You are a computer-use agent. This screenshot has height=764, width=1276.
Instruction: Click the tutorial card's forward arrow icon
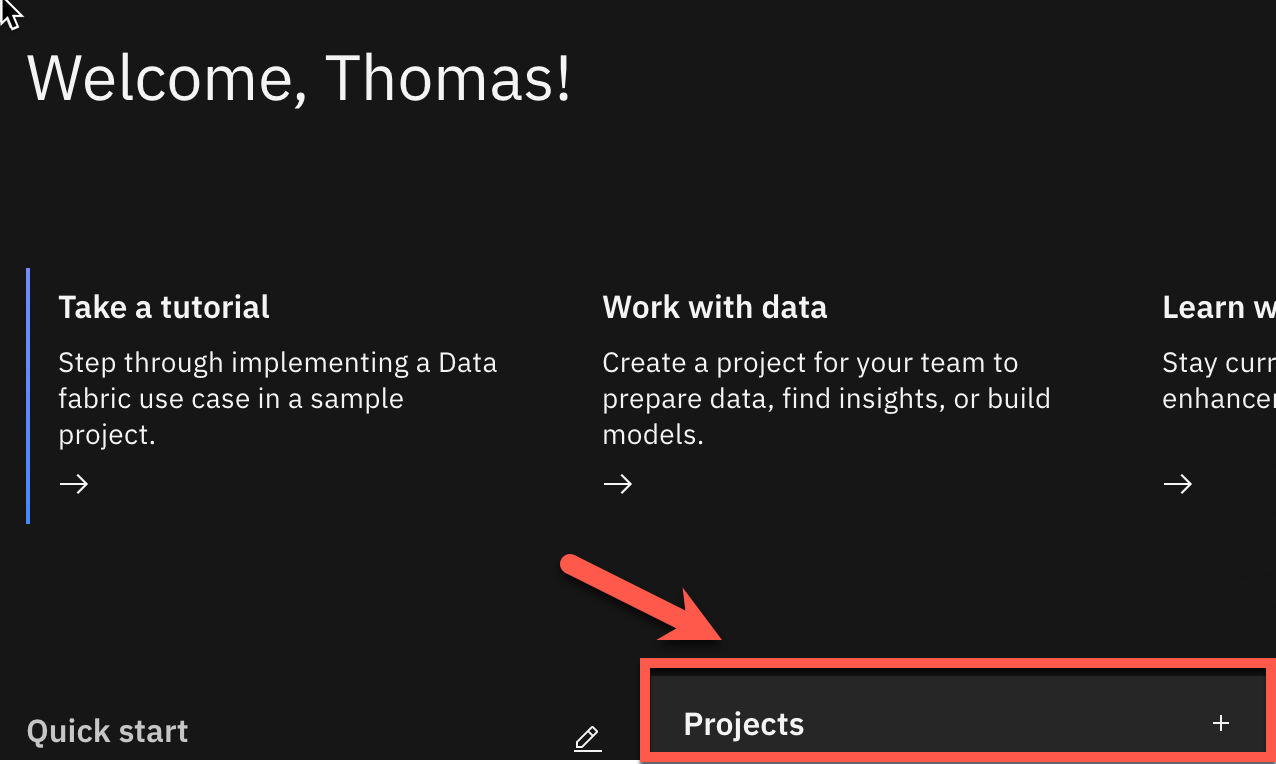coord(73,484)
